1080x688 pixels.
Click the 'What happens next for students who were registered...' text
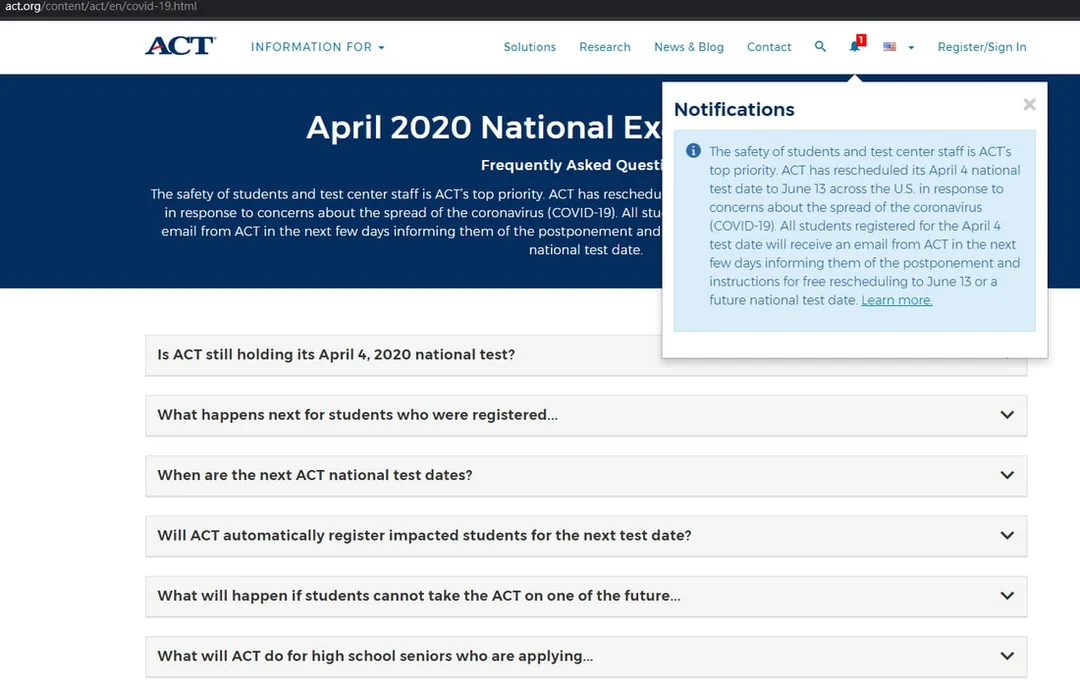[357, 415]
